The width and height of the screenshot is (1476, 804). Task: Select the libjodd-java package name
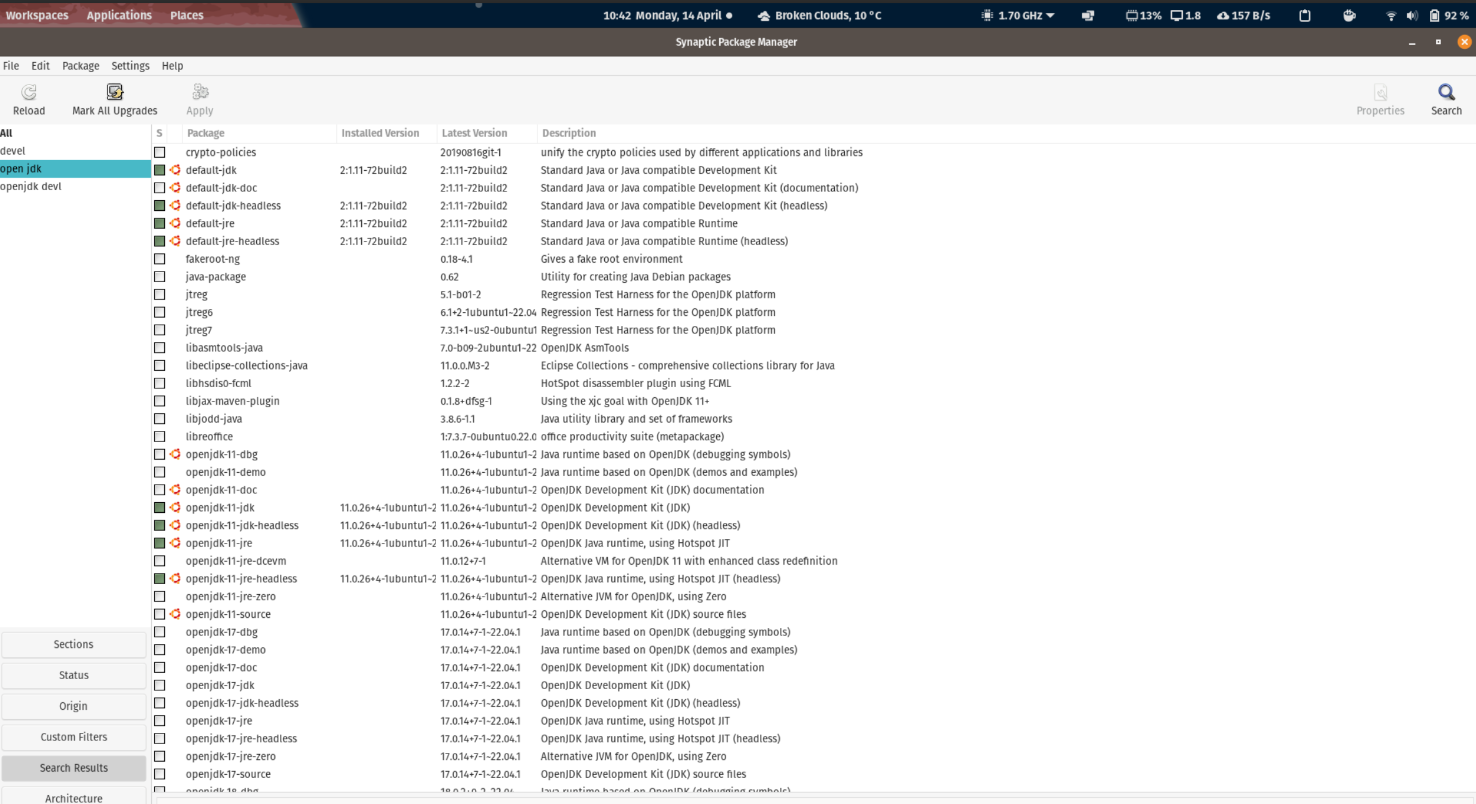pyautogui.click(x=214, y=419)
